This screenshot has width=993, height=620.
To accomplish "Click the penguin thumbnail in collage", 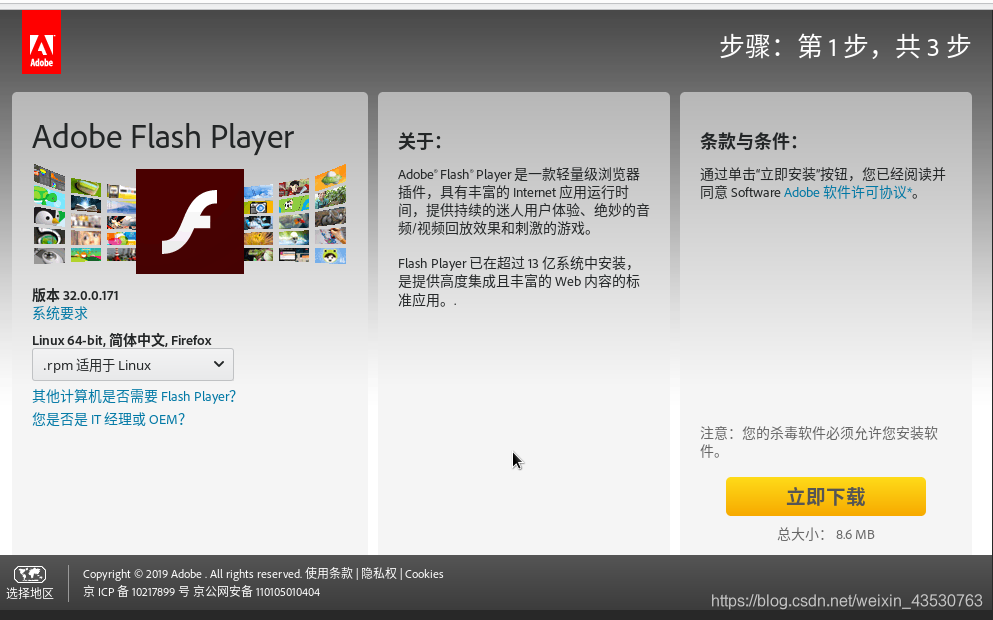I will 49,217.
